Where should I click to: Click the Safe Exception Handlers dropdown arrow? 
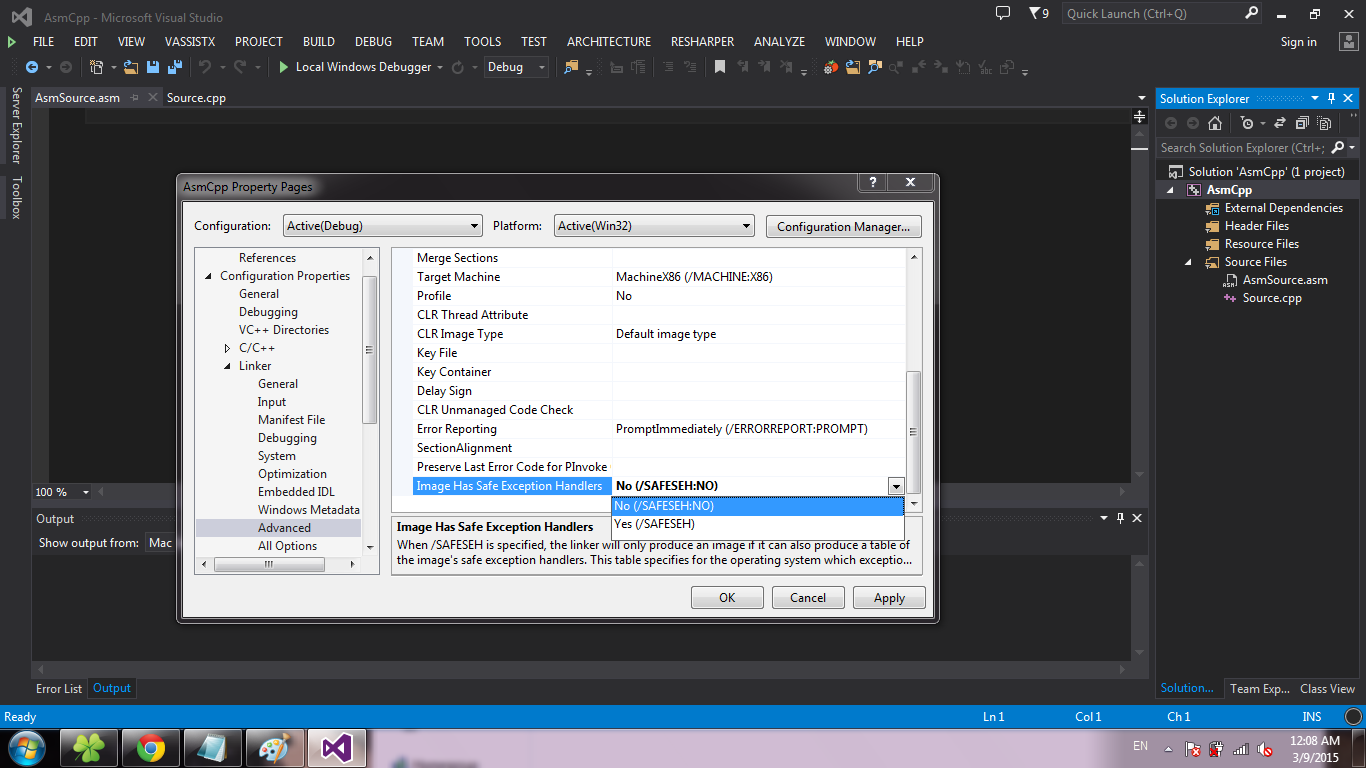pyautogui.click(x=896, y=486)
